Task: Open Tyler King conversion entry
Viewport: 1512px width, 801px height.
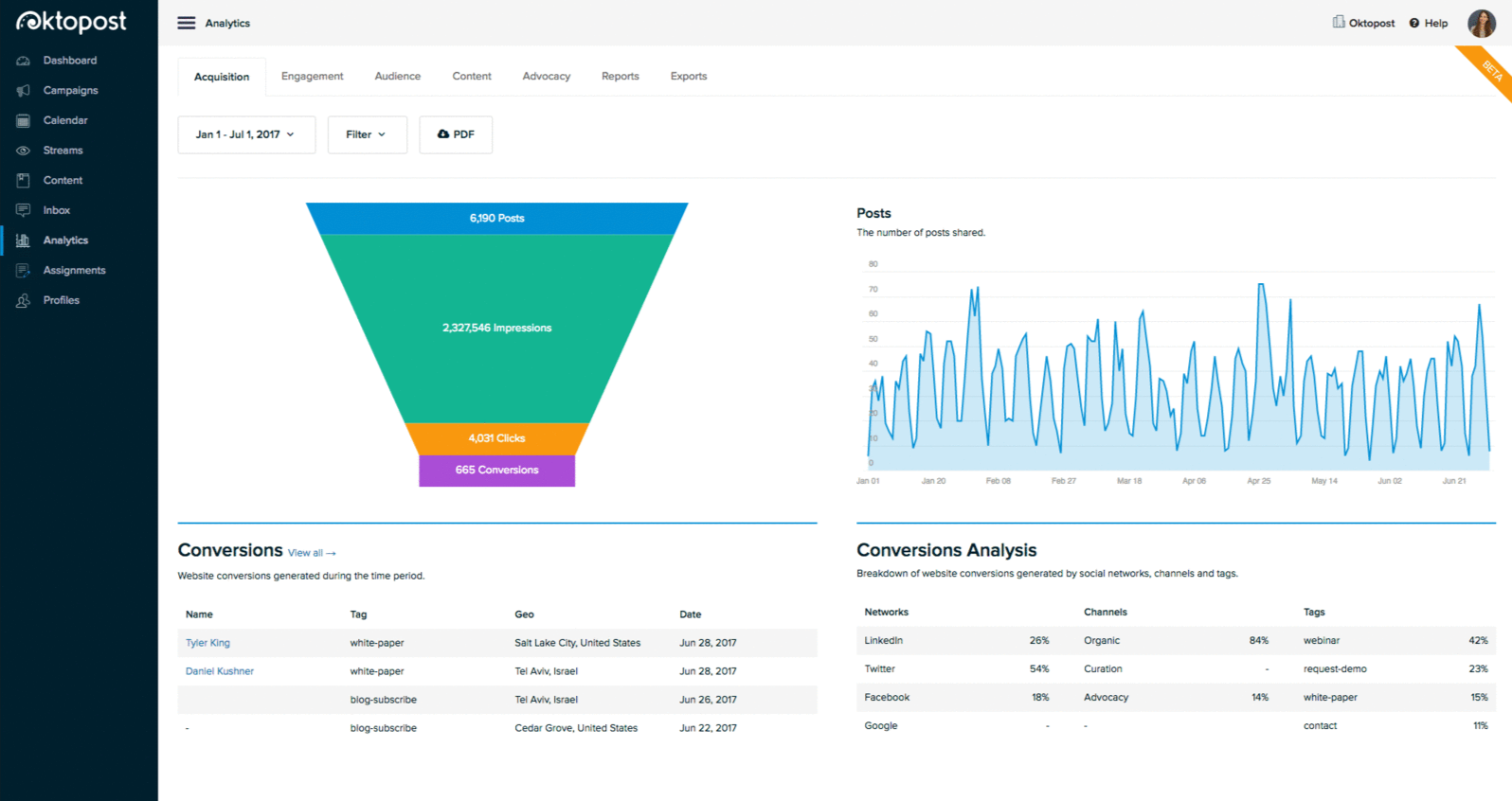Action: pos(207,643)
